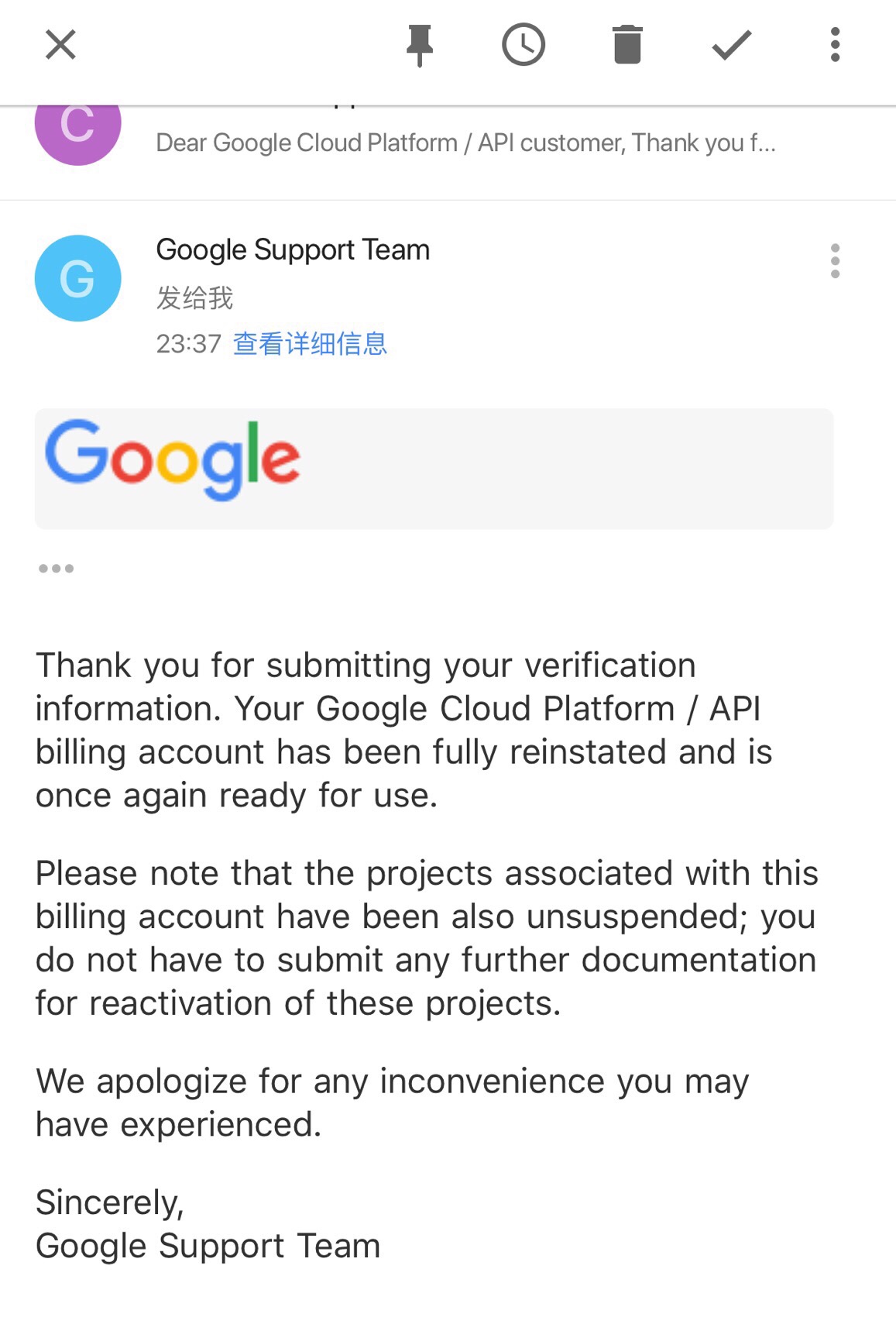Screen dimensions: 896x1324
Task: Close the email with the X icon
Action: point(60,45)
